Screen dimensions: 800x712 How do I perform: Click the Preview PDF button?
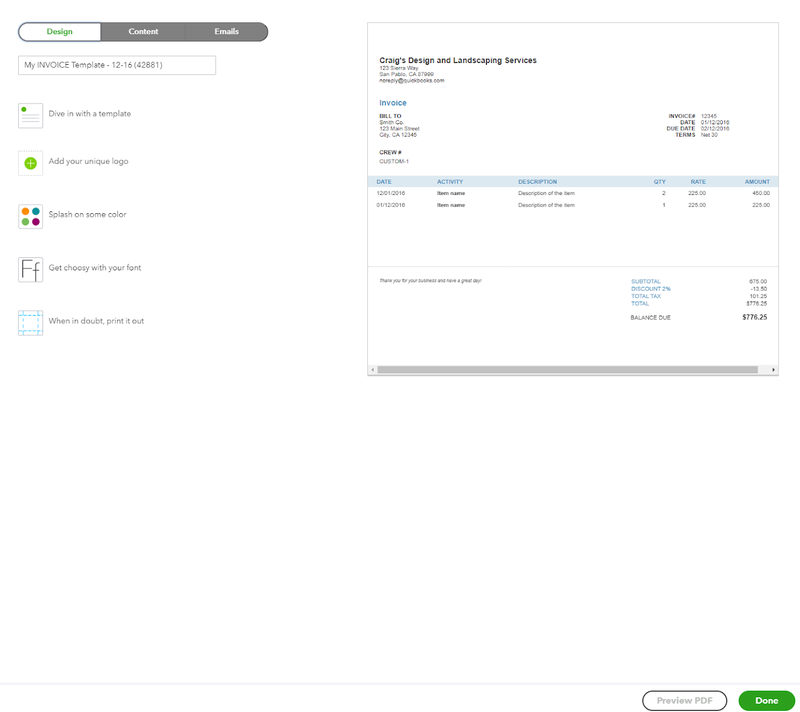coord(684,701)
